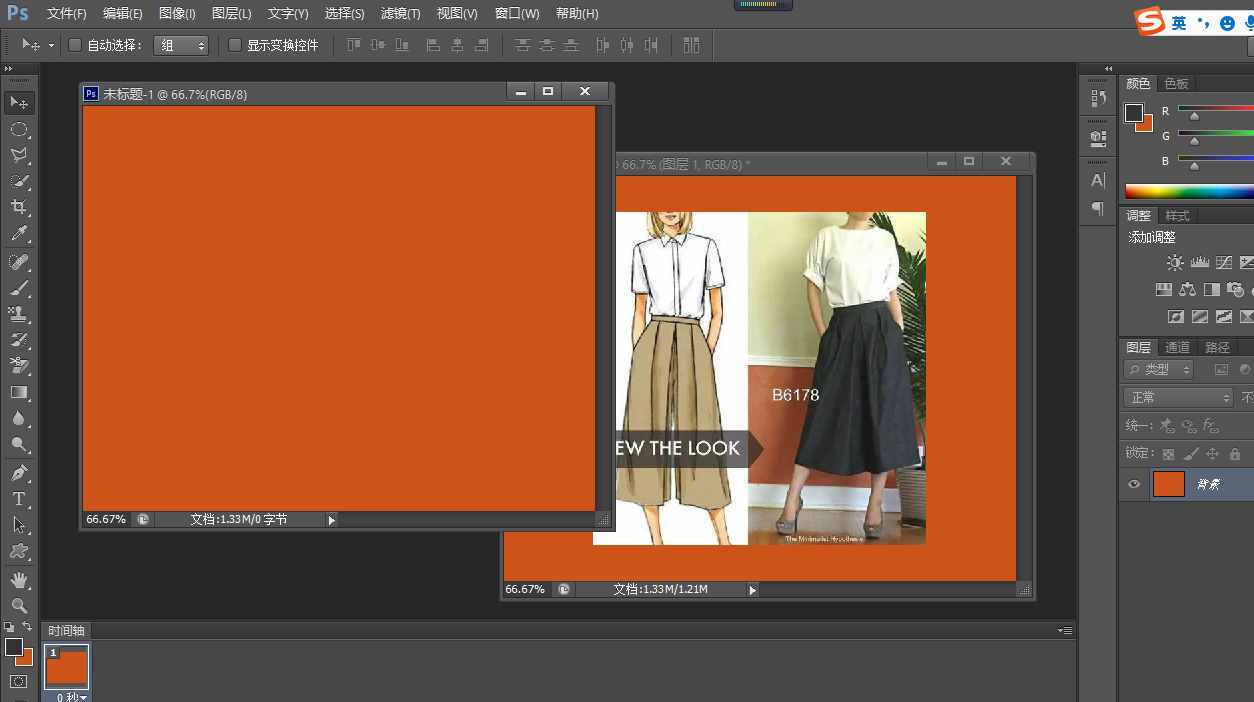Select the Healing Brush tool
The height and width of the screenshot is (702, 1254).
[x=19, y=262]
